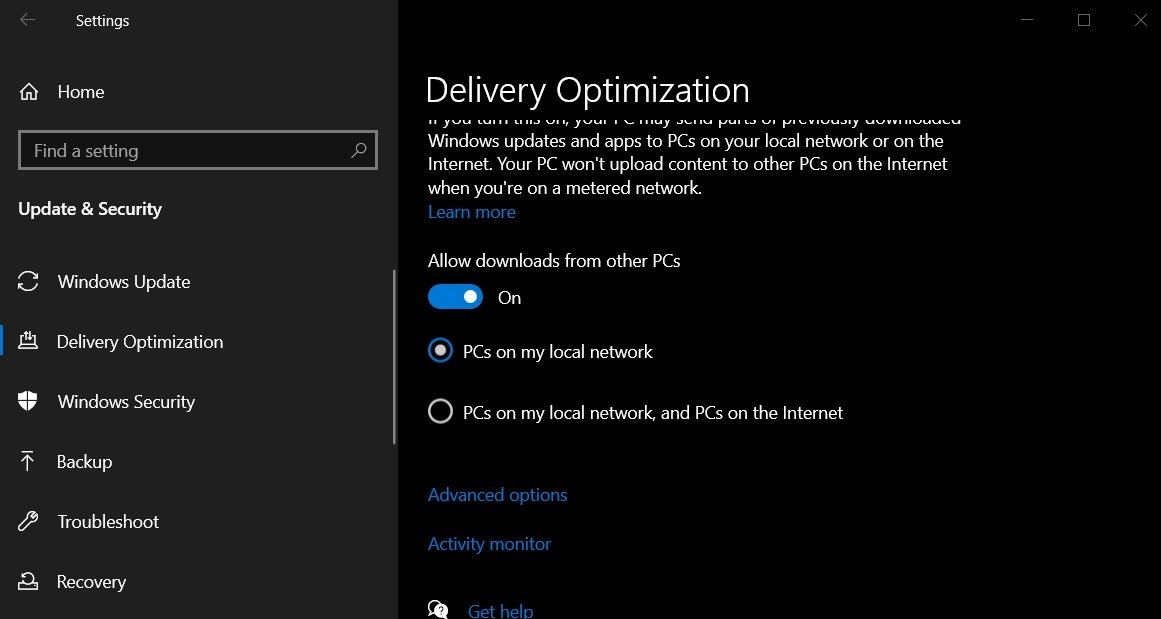The width and height of the screenshot is (1161, 619).
Task: Turn off Allow downloads from other PCs
Action: click(x=455, y=297)
